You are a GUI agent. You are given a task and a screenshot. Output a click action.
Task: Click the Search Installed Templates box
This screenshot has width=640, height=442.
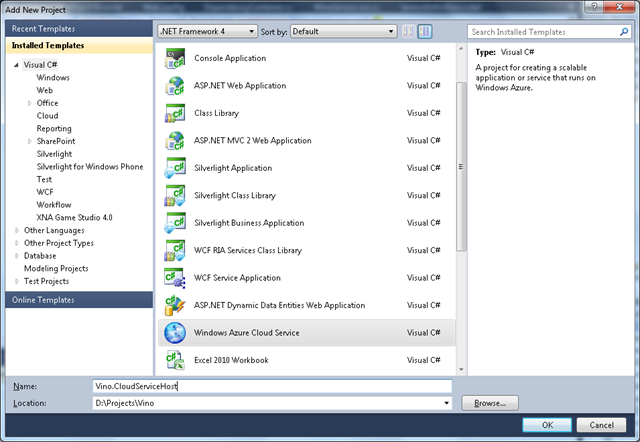pyautogui.click(x=549, y=32)
